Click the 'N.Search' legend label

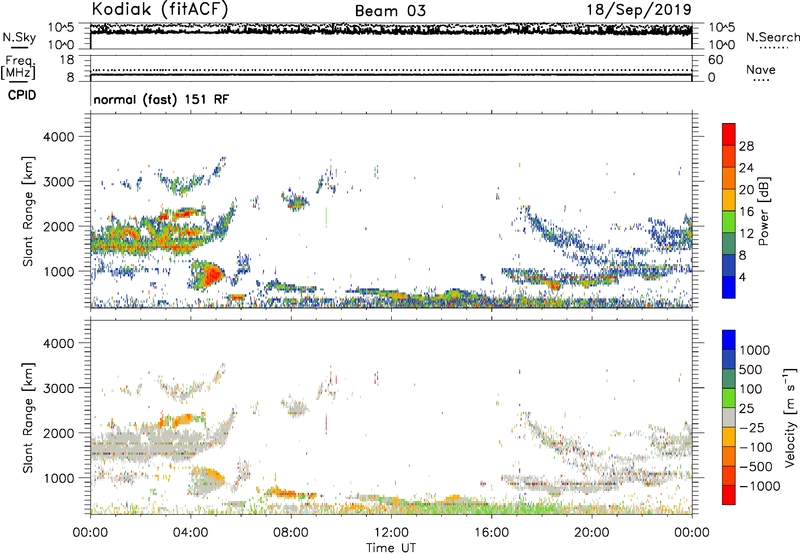[773, 37]
